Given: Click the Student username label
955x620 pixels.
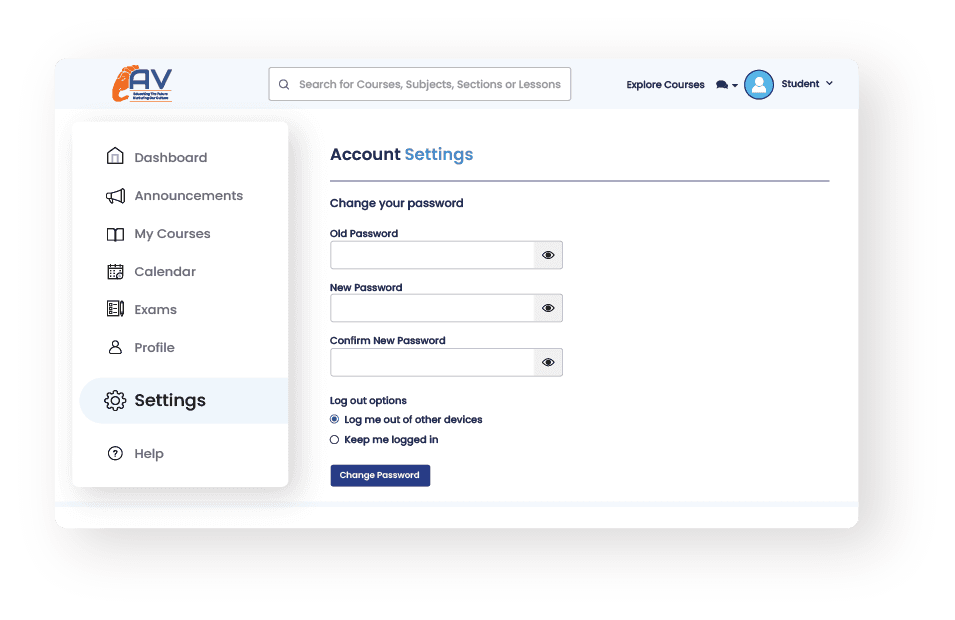Looking at the screenshot, I should [800, 84].
